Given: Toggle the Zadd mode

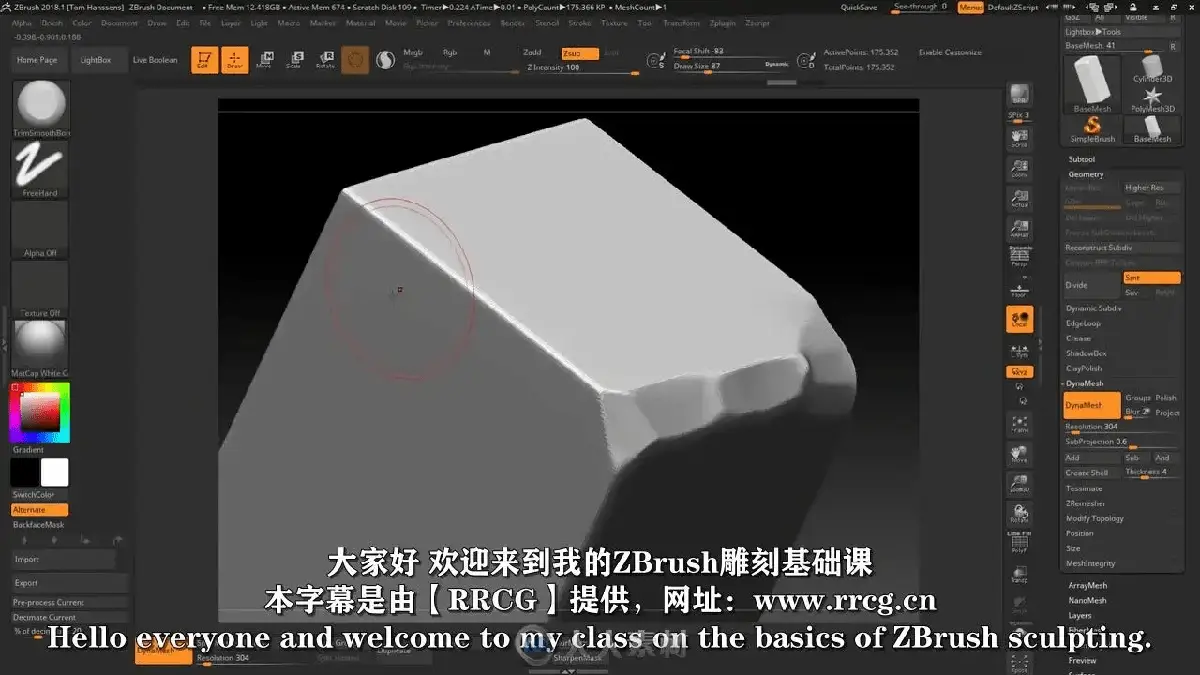Looking at the screenshot, I should (x=532, y=53).
